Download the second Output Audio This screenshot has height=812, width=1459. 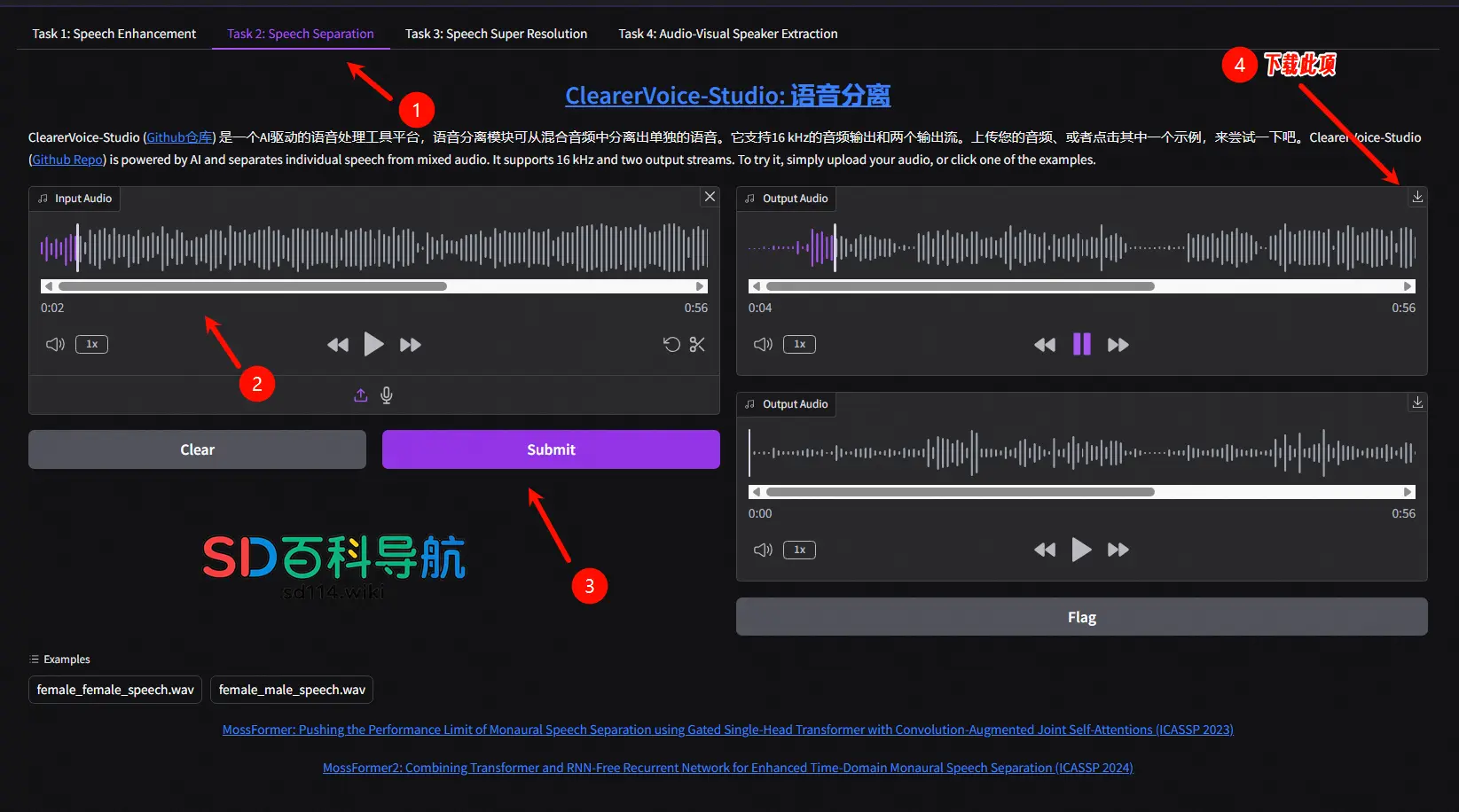(x=1417, y=402)
